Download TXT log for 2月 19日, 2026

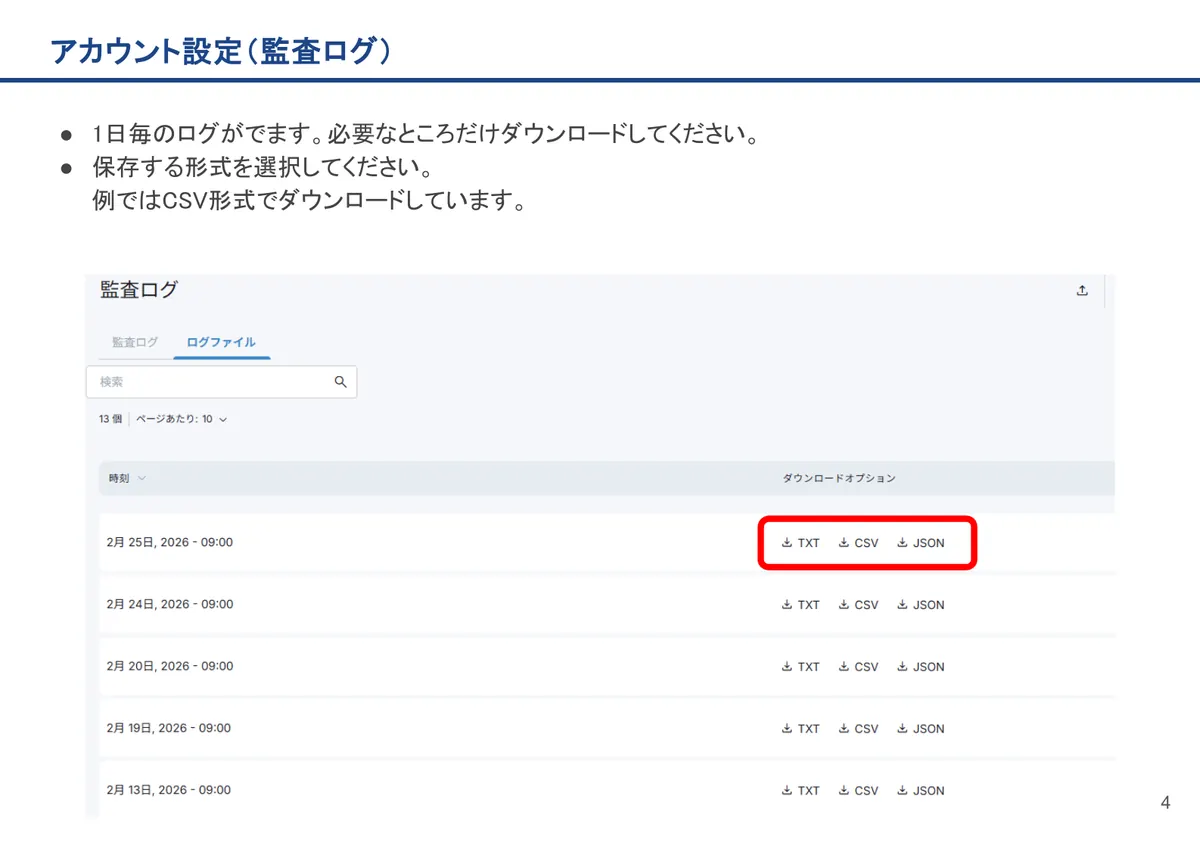(800, 729)
